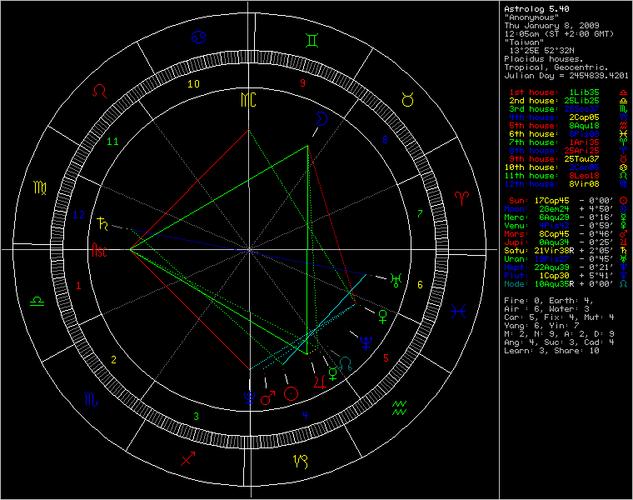Viewport: 633px width, 500px height.
Task: Click the 'Learn: 3, Share: 10' summary line
Action: click(551, 351)
